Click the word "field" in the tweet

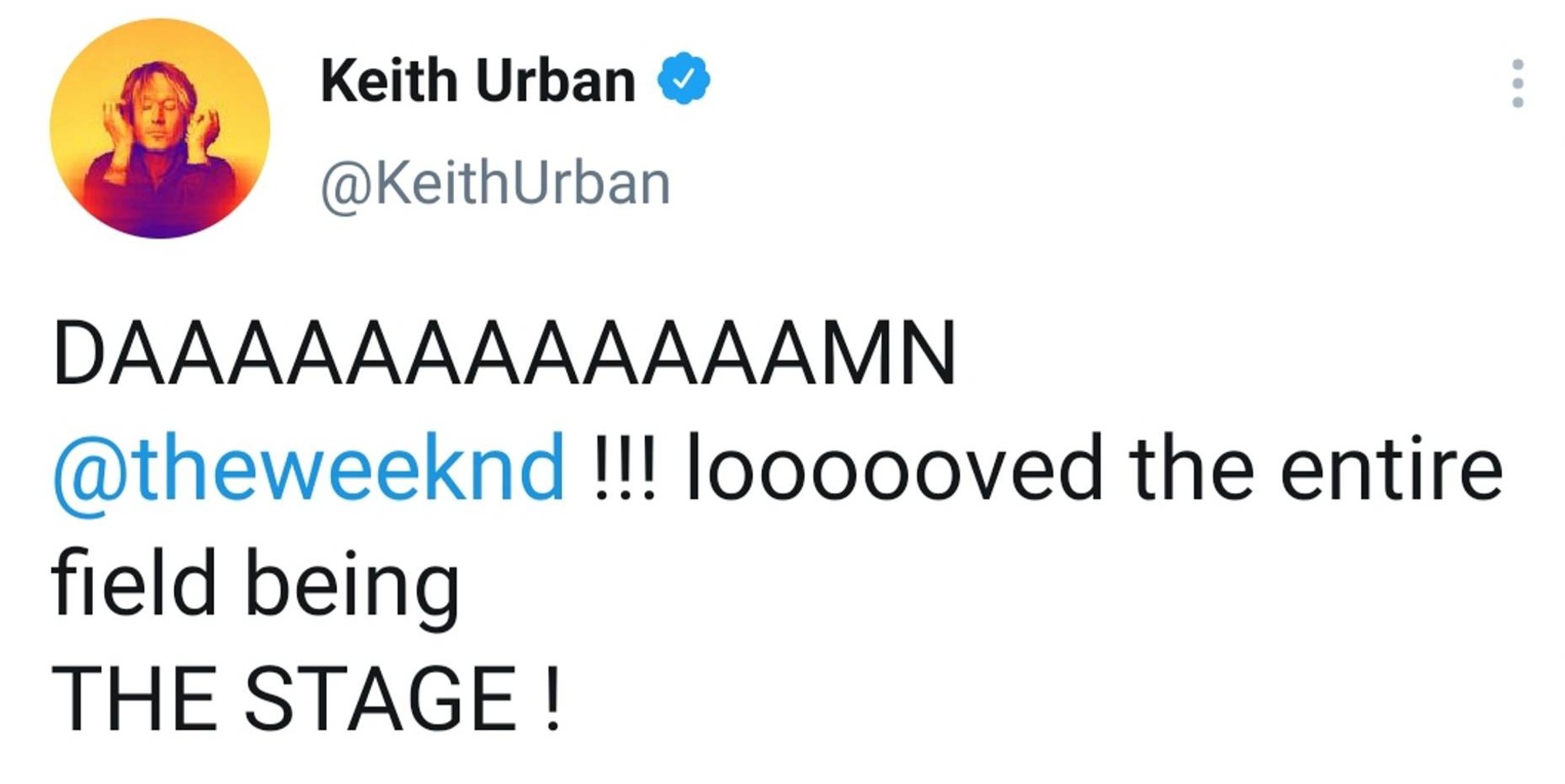[133, 583]
